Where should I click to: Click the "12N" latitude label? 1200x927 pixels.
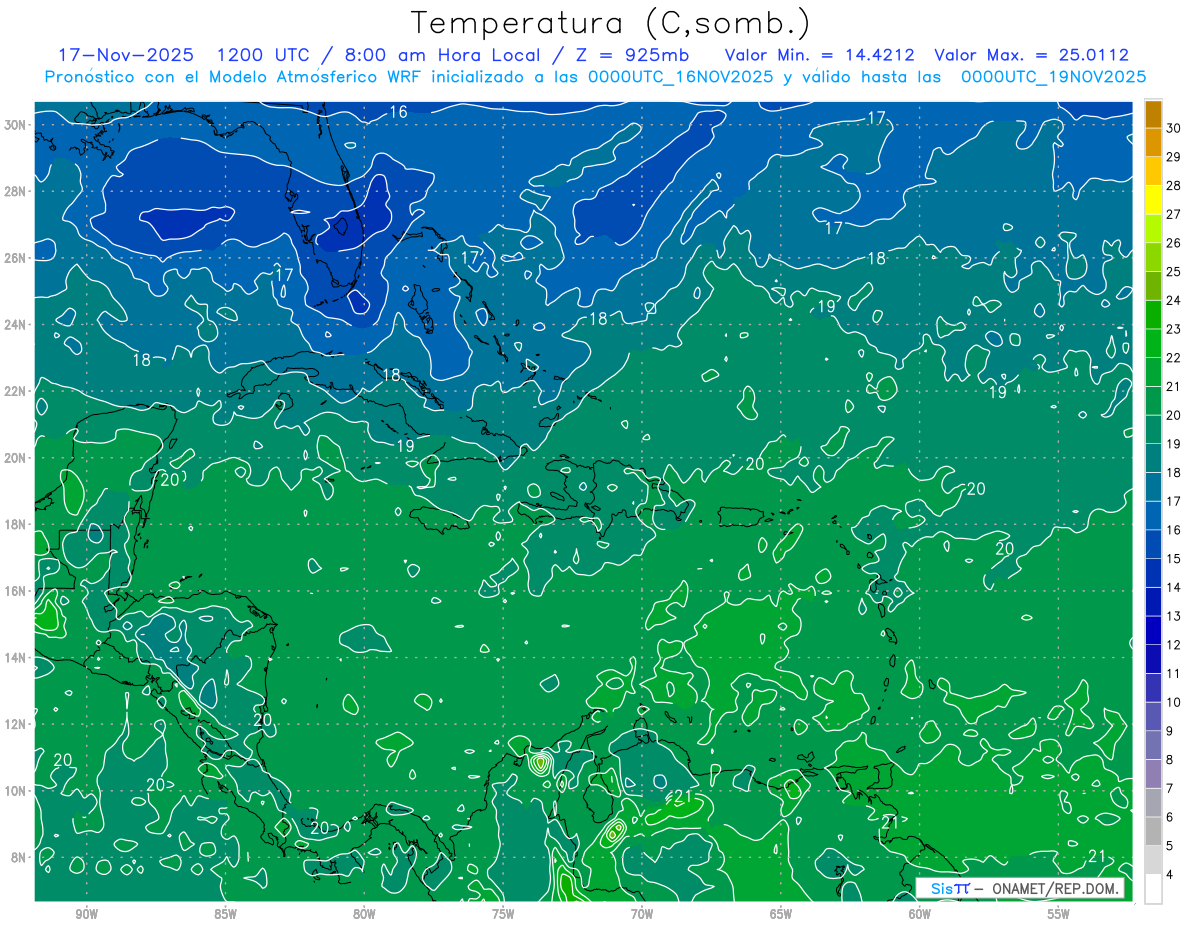16,724
